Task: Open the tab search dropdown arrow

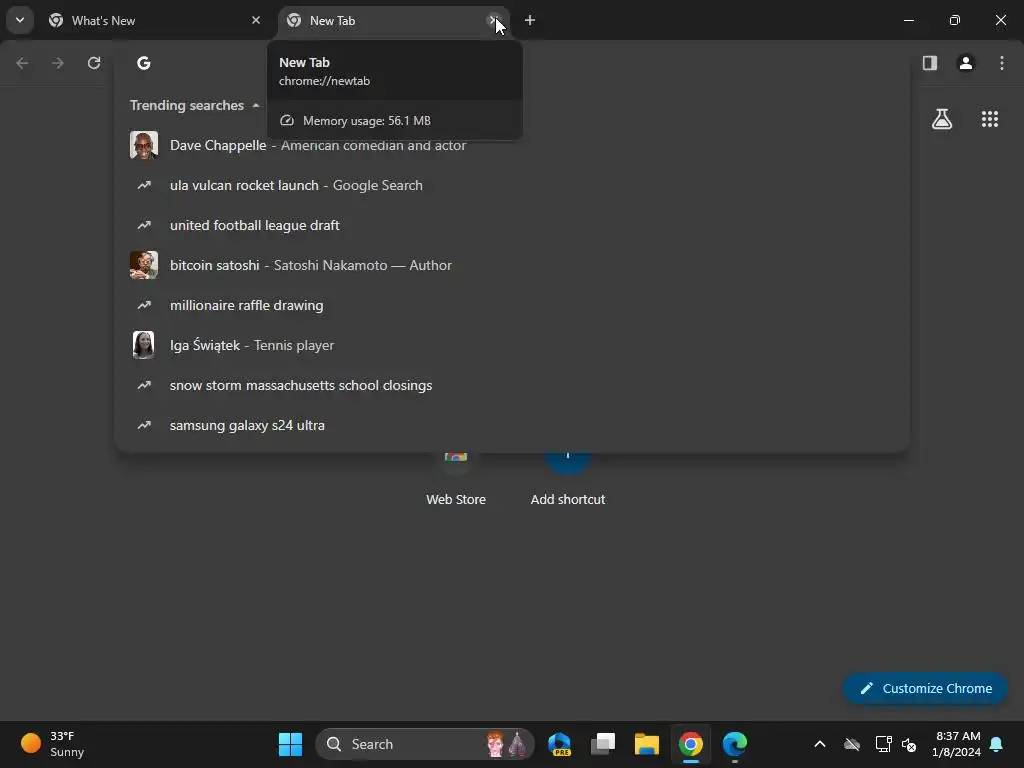Action: pos(20,20)
